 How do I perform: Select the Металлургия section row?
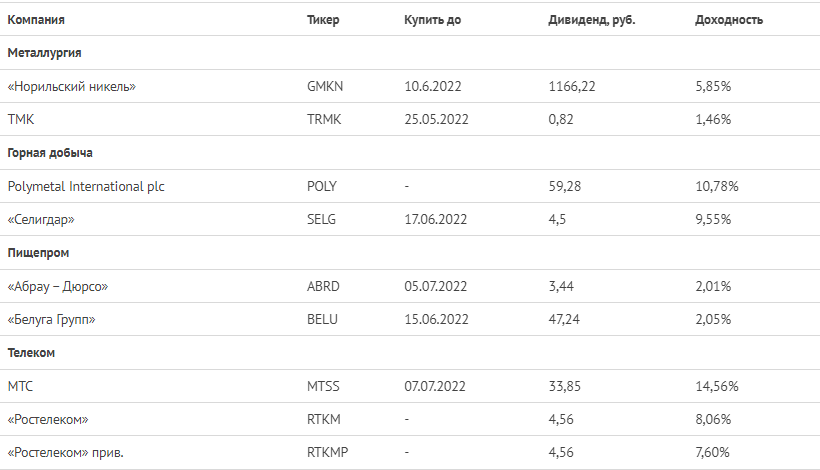410,53
